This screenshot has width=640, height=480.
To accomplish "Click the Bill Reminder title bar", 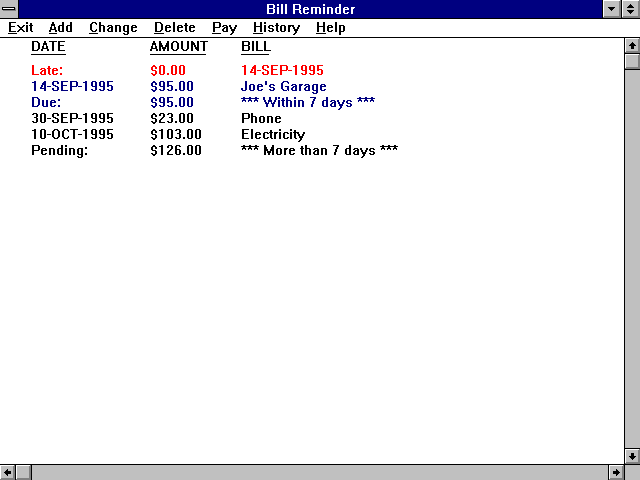I will pos(310,9).
